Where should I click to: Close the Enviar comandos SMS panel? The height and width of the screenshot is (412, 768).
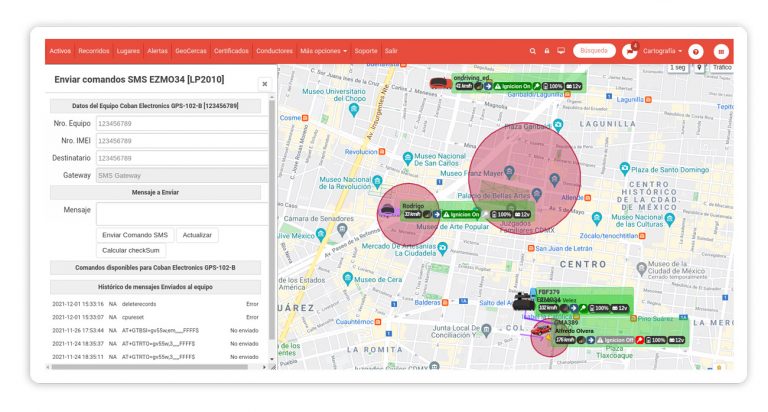[264, 84]
